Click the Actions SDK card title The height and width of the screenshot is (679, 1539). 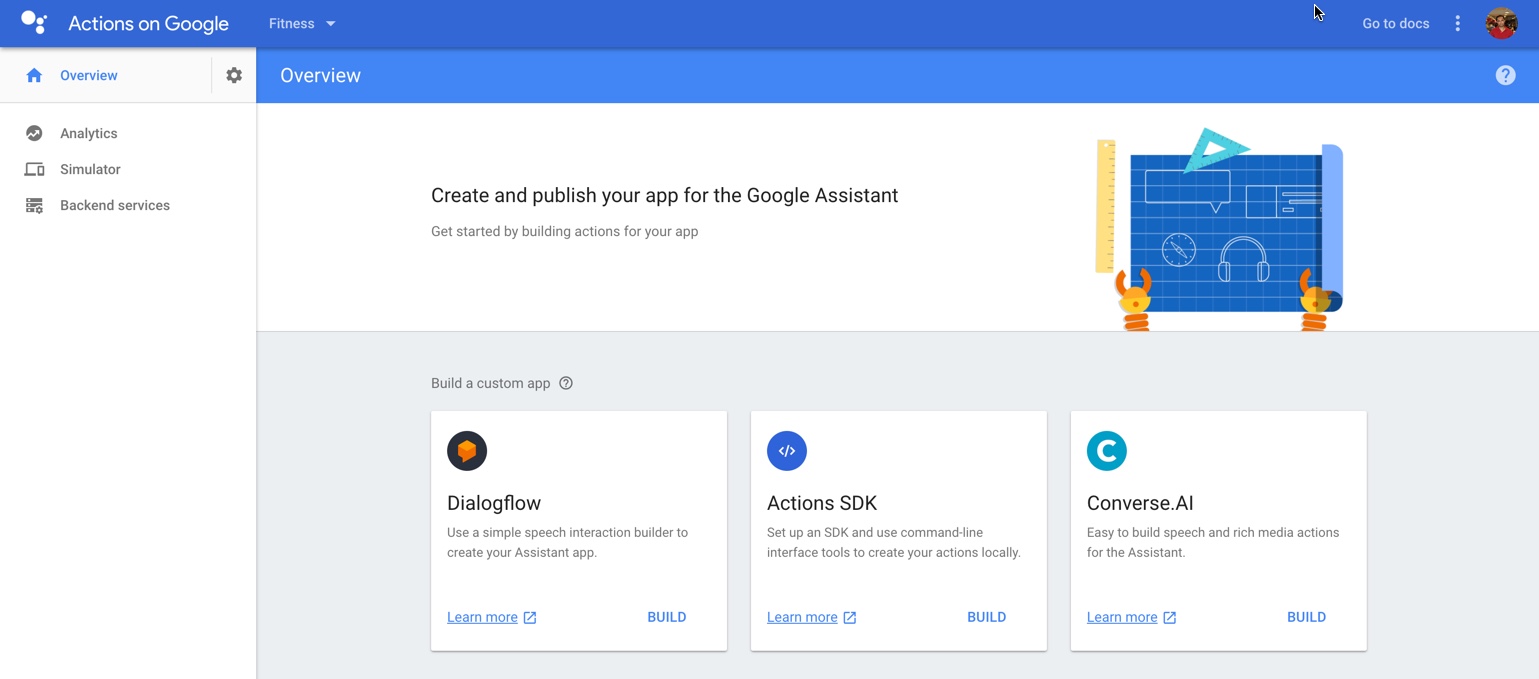(822, 503)
